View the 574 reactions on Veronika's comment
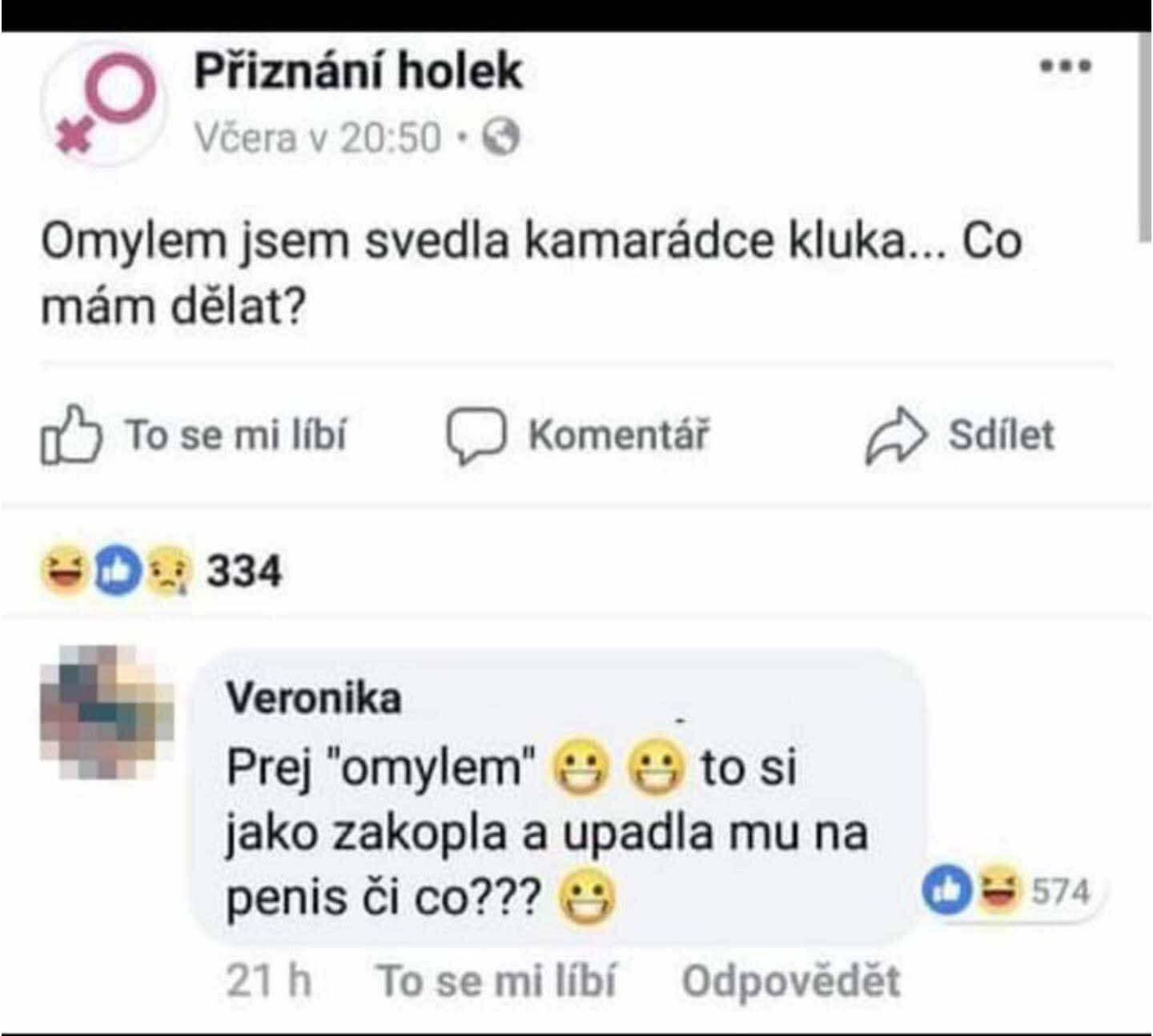 (x=1059, y=891)
